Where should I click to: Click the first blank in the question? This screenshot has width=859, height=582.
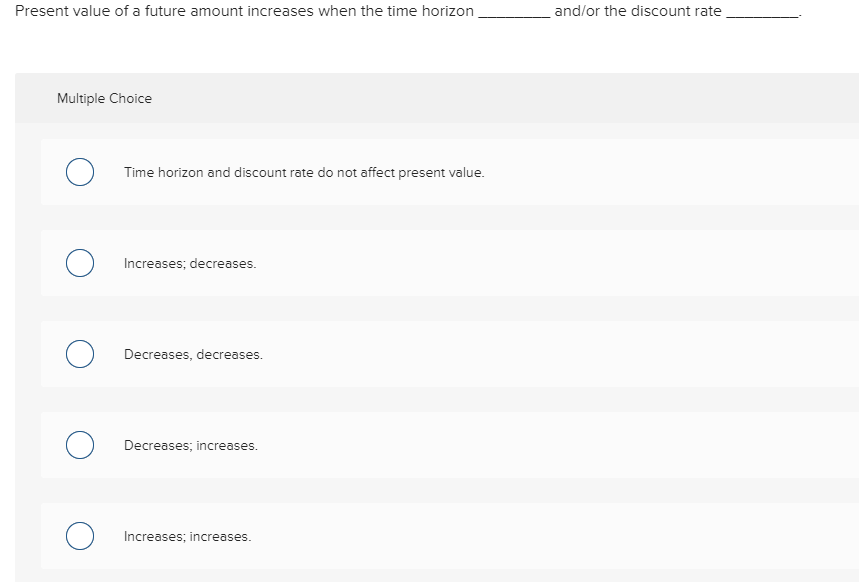tap(512, 12)
